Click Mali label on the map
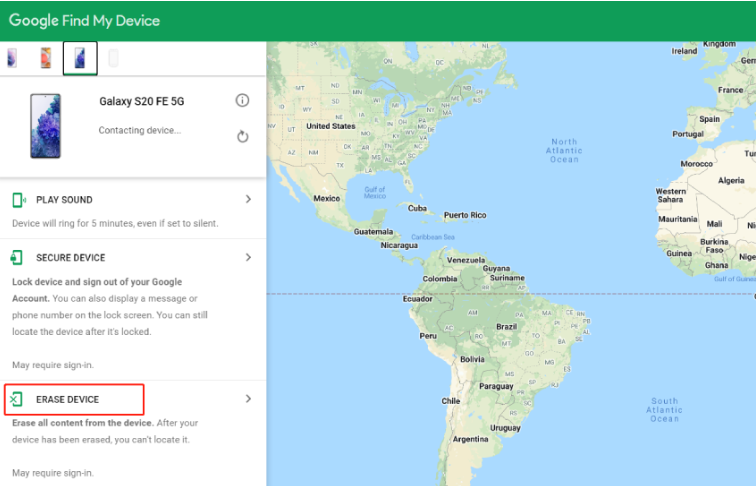 pos(715,224)
